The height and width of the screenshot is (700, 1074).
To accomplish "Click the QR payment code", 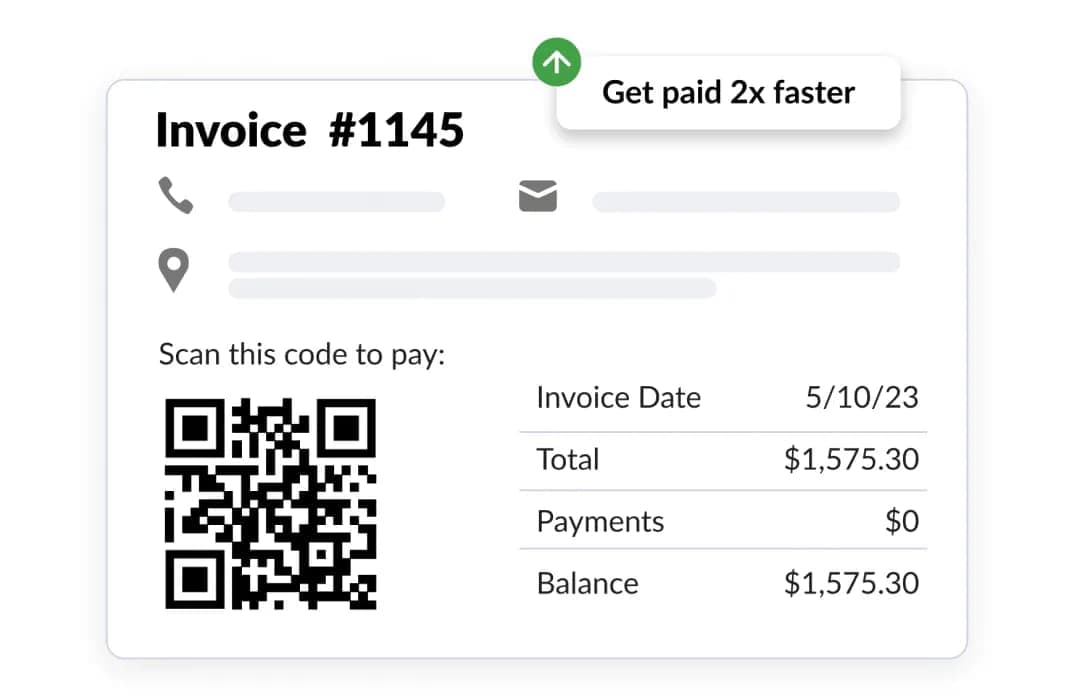I will pos(270,504).
